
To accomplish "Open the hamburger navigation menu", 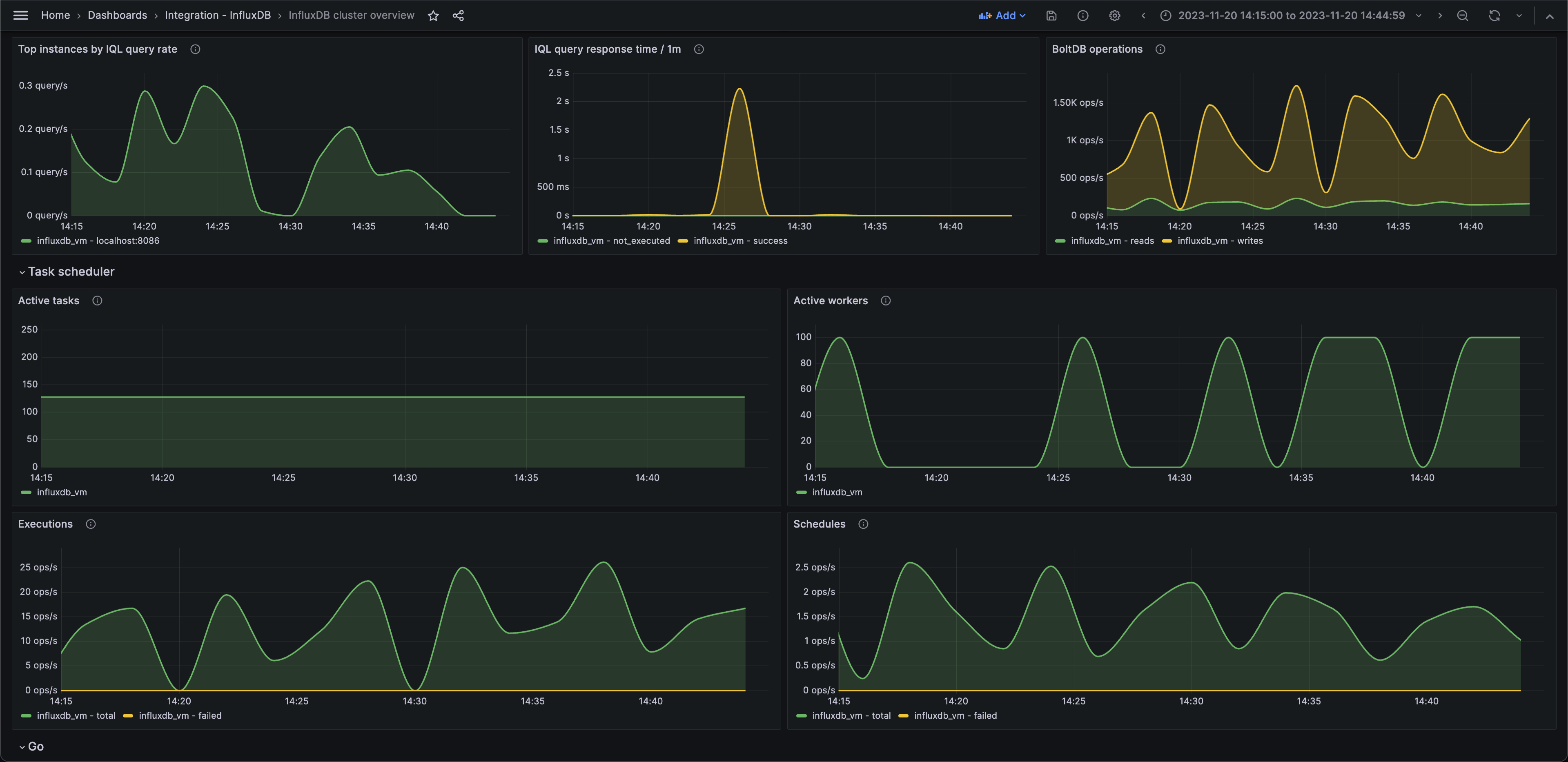I will 20,15.
